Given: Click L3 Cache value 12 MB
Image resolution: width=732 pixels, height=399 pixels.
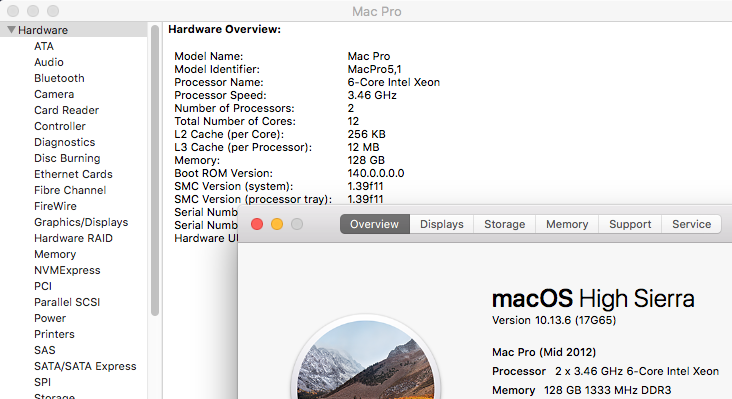Looking at the screenshot, I should point(363,147).
